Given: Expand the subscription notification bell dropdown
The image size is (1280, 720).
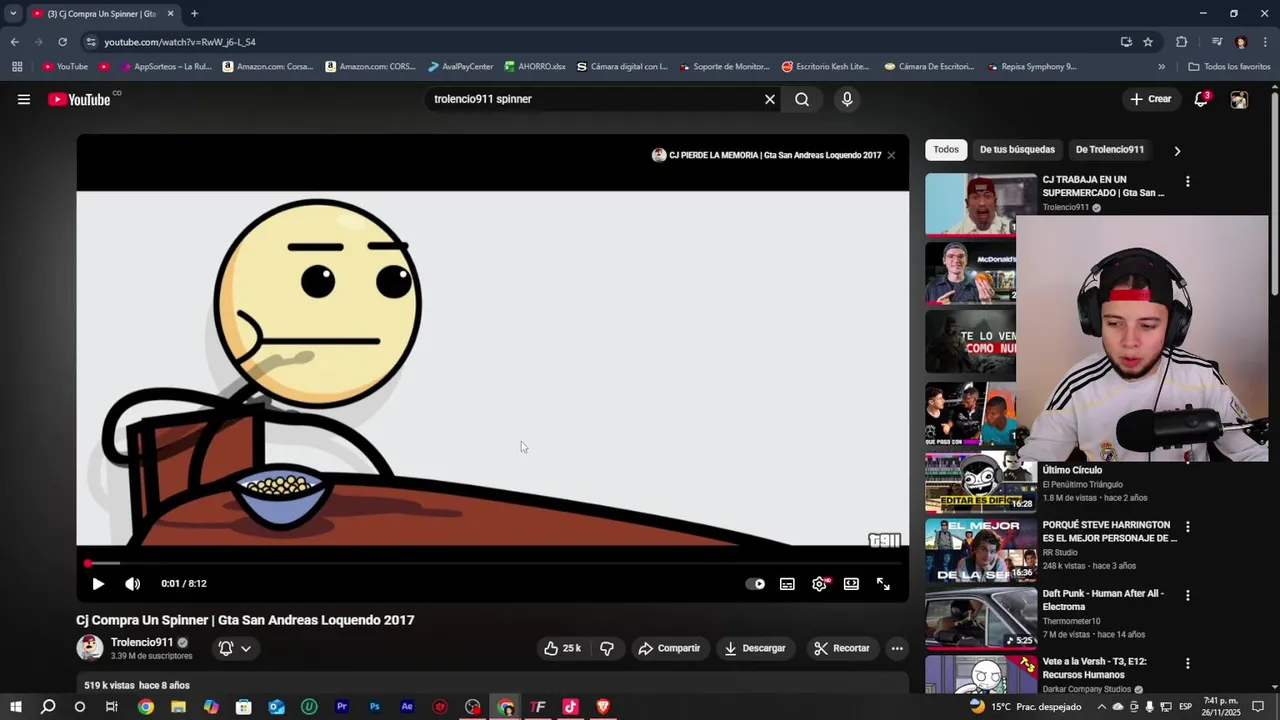Looking at the screenshot, I should (235, 648).
